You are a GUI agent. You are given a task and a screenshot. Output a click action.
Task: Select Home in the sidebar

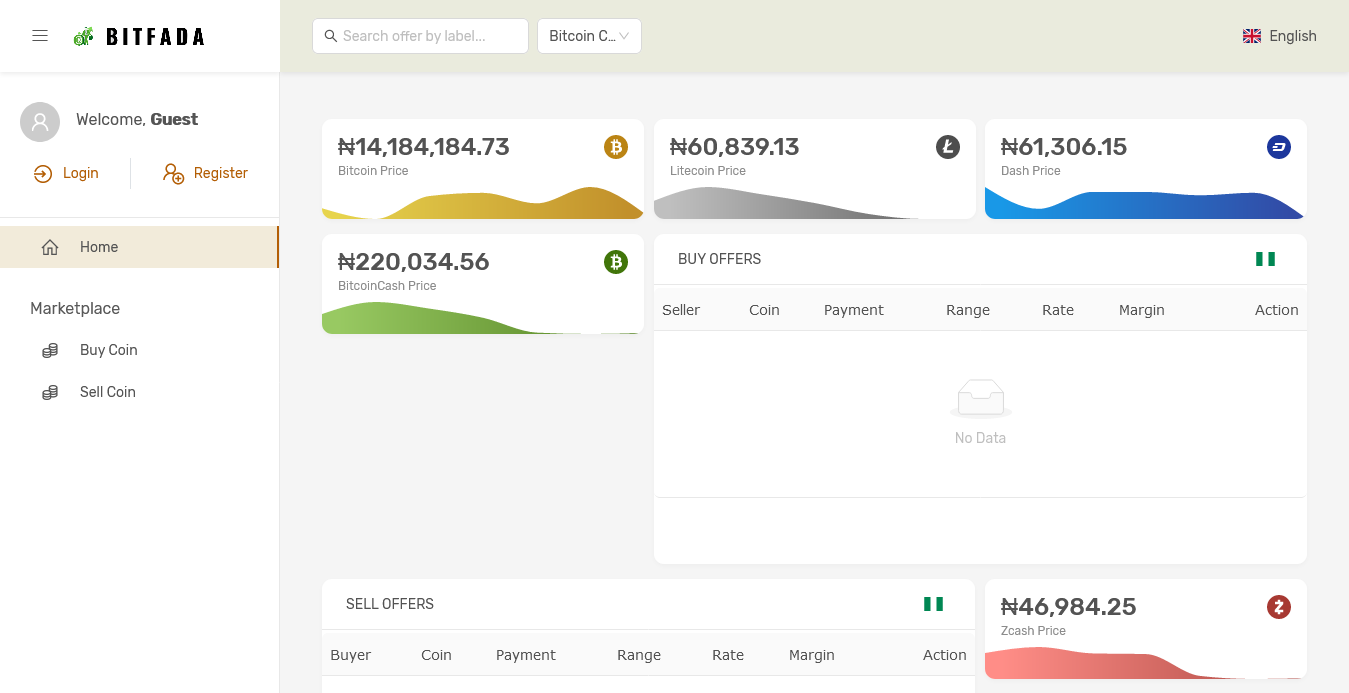tap(99, 247)
